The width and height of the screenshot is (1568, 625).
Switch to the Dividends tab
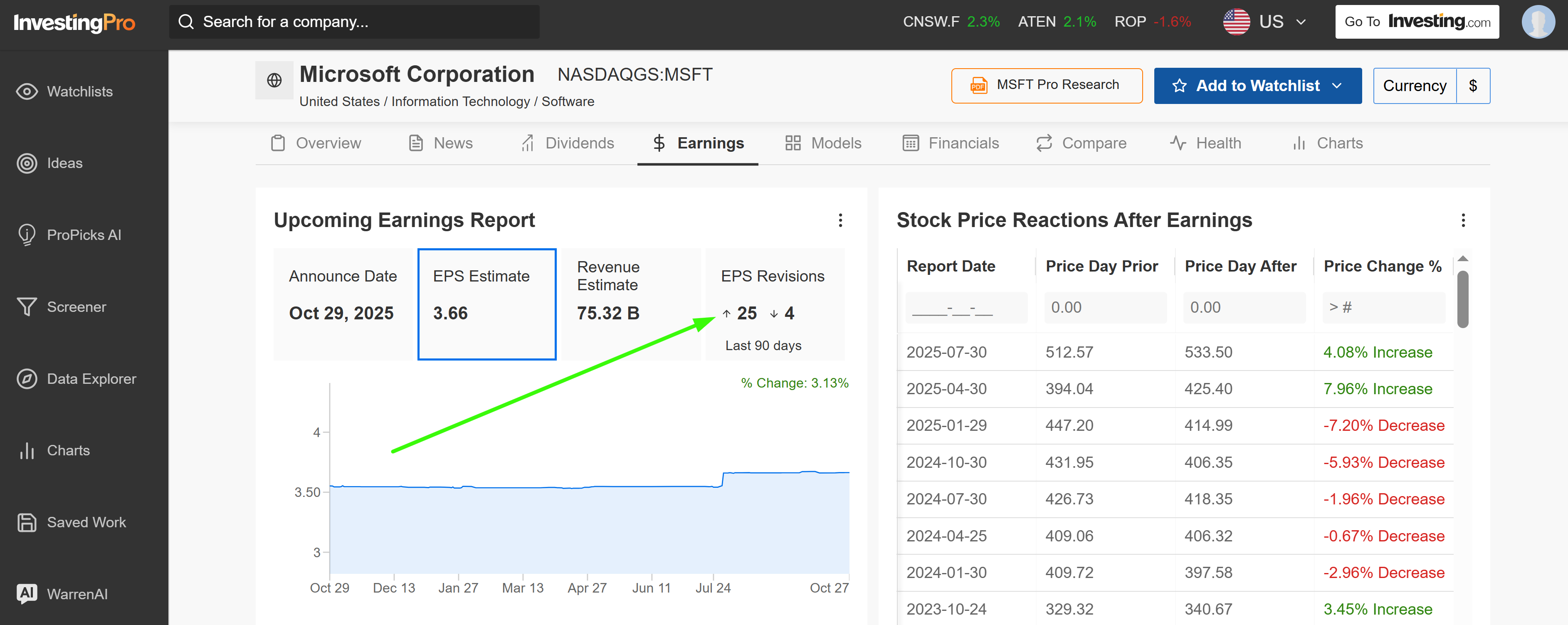point(580,143)
